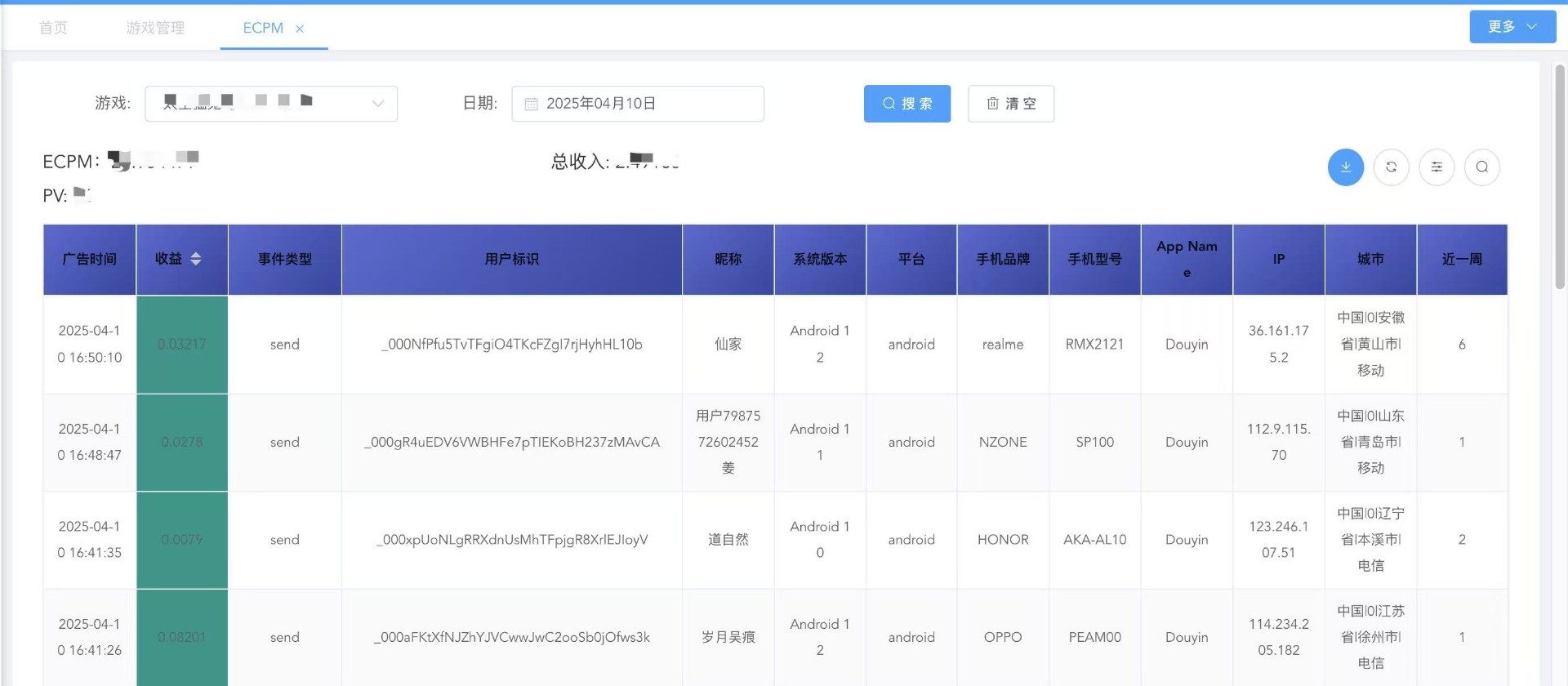This screenshot has height=686, width=1568.
Task: Click the green 0.03217 revenue cell
Action: pyautogui.click(x=181, y=344)
